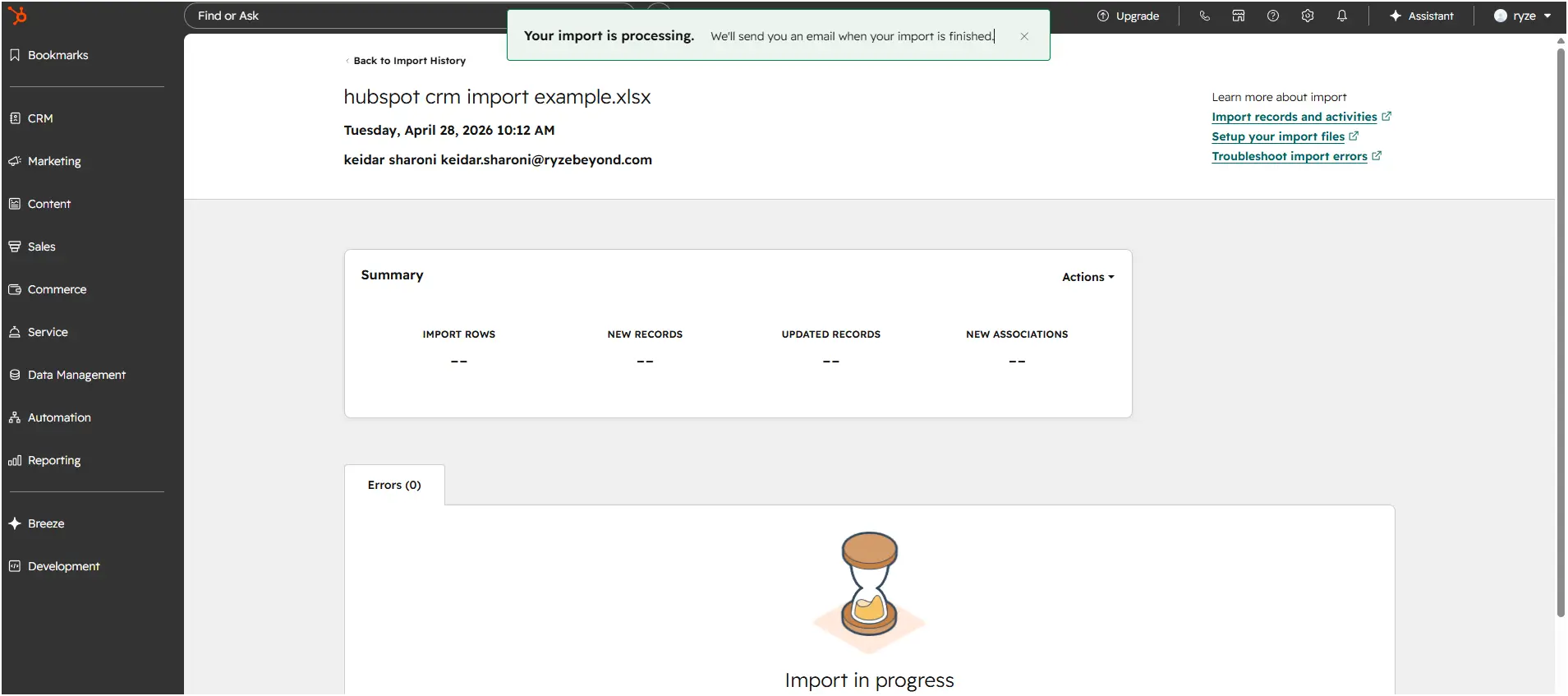Click the page vertical scrollbar
The image size is (1568, 696).
click(x=1561, y=332)
